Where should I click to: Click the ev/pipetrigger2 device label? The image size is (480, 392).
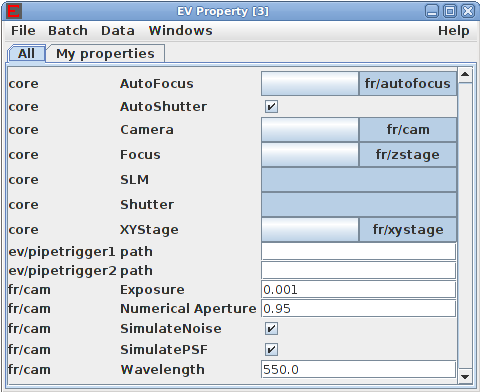click(63, 271)
